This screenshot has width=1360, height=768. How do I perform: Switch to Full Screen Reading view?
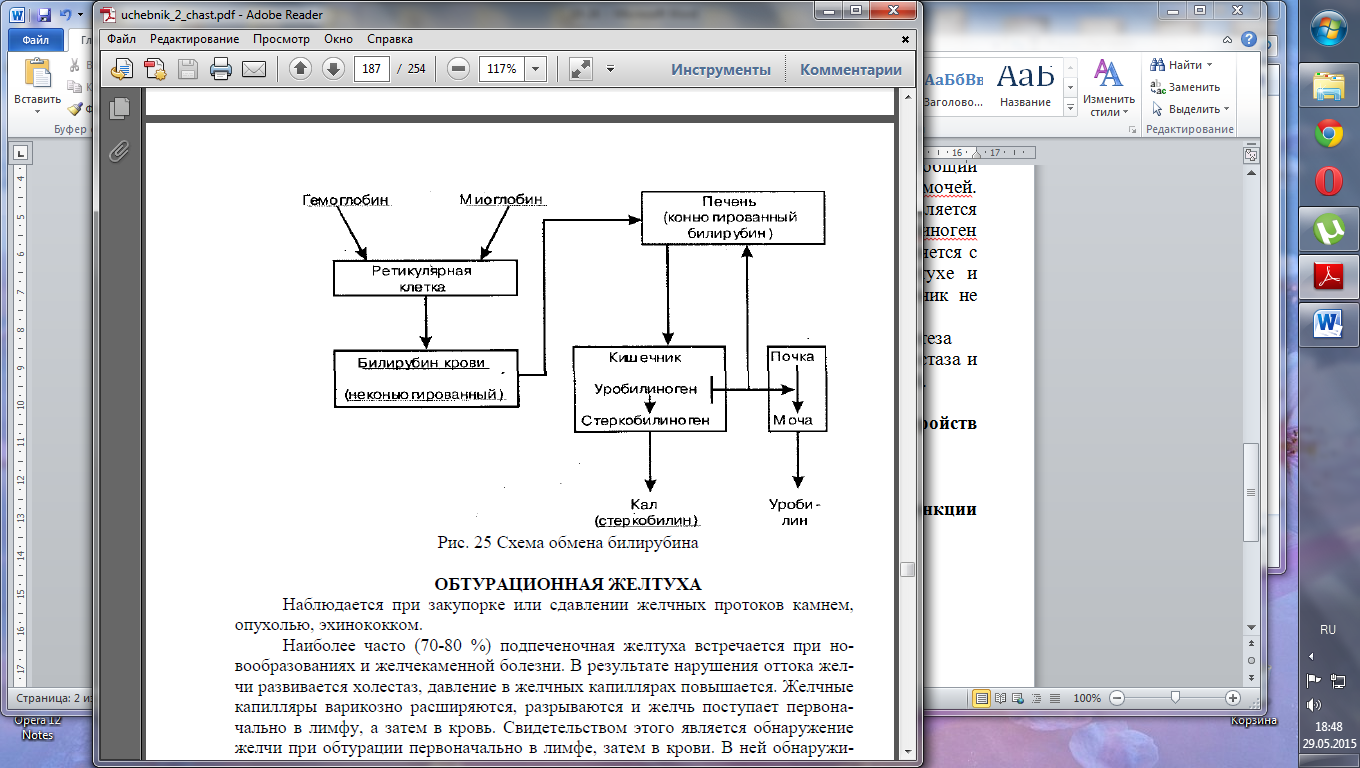point(1002,698)
